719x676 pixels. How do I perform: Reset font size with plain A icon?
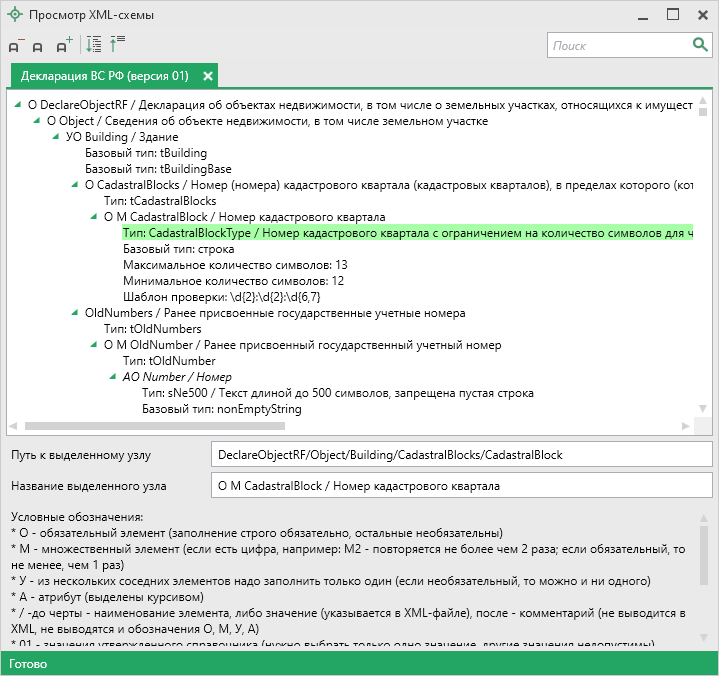coord(38,46)
